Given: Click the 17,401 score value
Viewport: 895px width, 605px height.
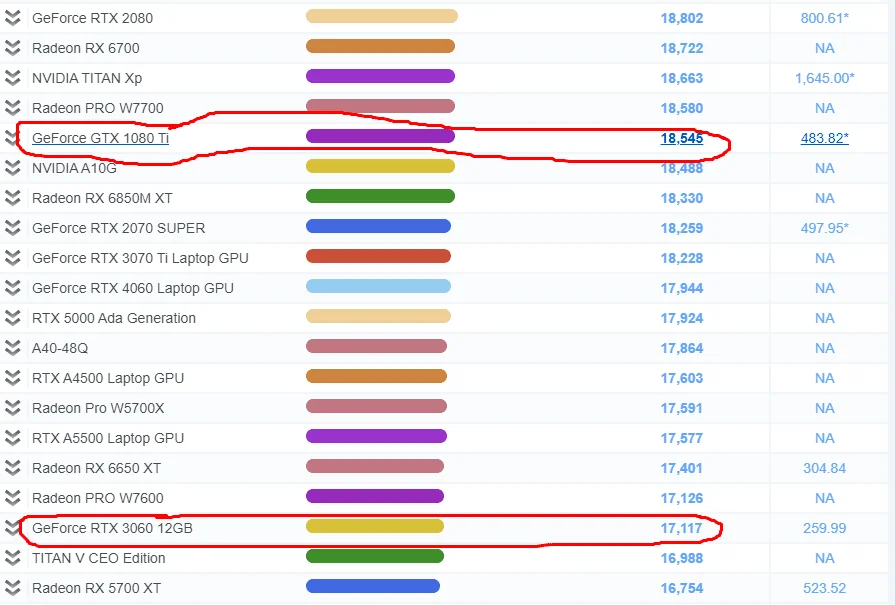Looking at the screenshot, I should click(682, 468).
